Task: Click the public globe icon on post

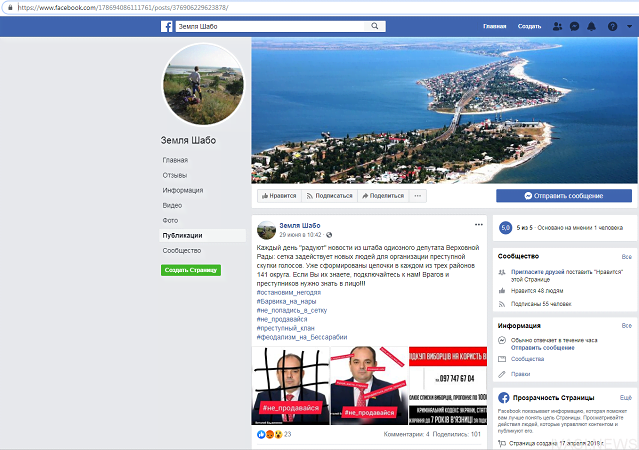Action: pyautogui.click(x=329, y=235)
